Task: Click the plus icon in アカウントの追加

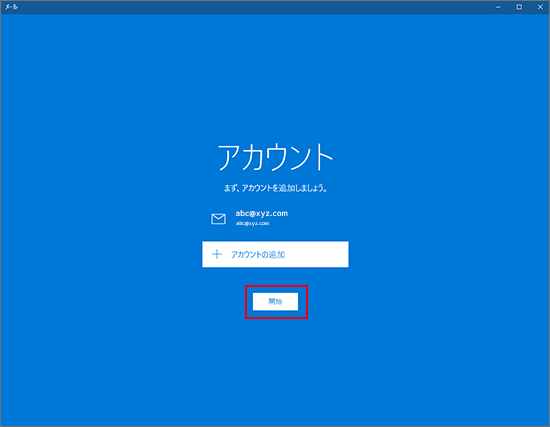Action: [217, 254]
